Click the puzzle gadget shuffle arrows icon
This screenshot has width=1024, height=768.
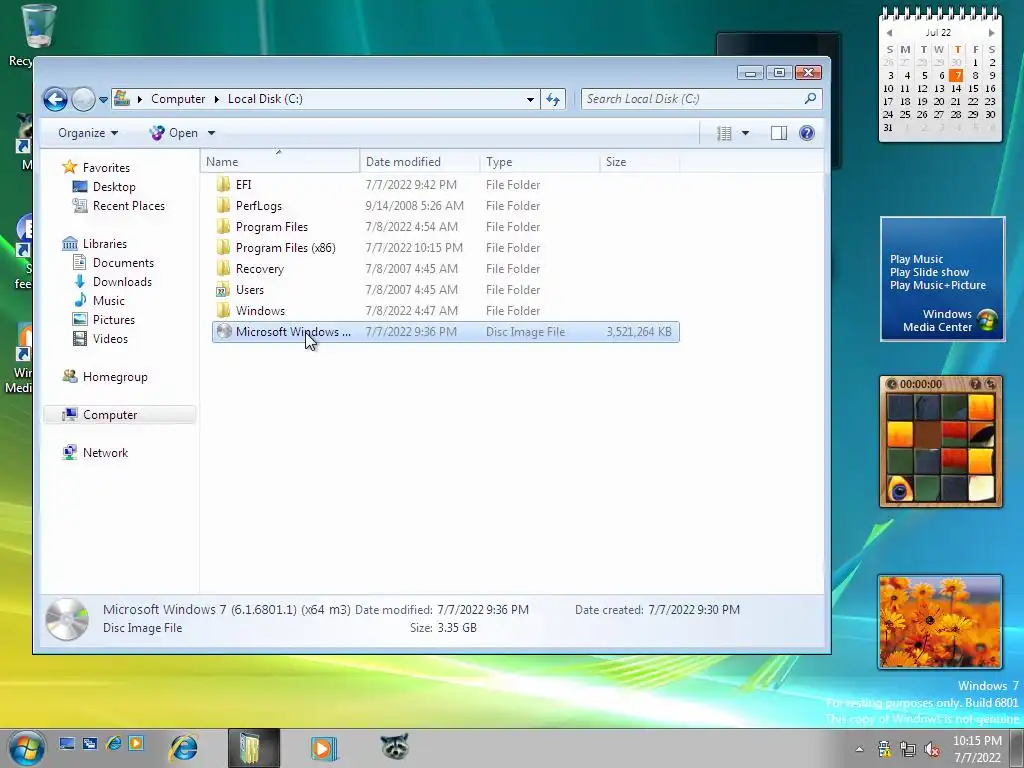coord(990,384)
